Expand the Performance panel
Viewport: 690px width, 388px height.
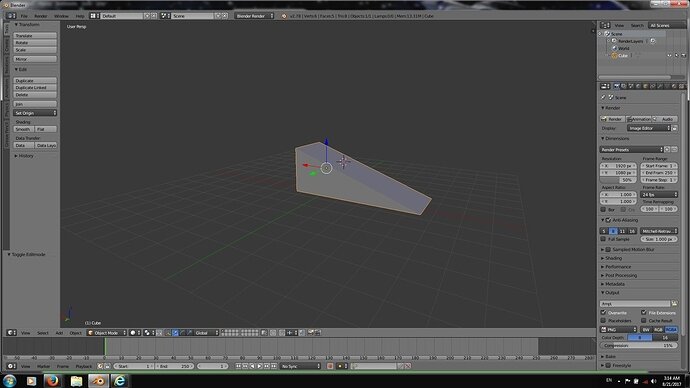[616, 267]
